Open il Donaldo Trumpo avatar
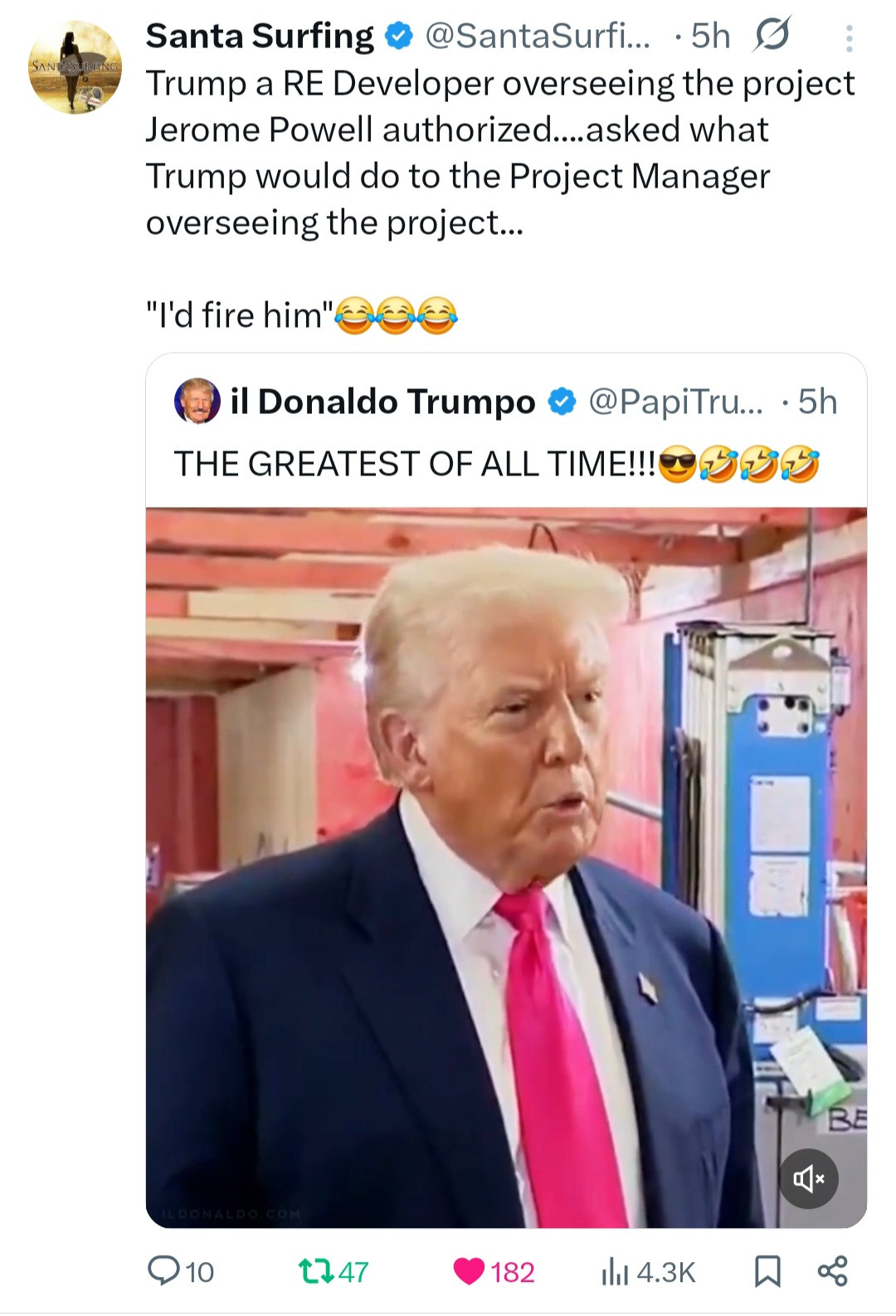The height and width of the screenshot is (1316, 896). [197, 402]
